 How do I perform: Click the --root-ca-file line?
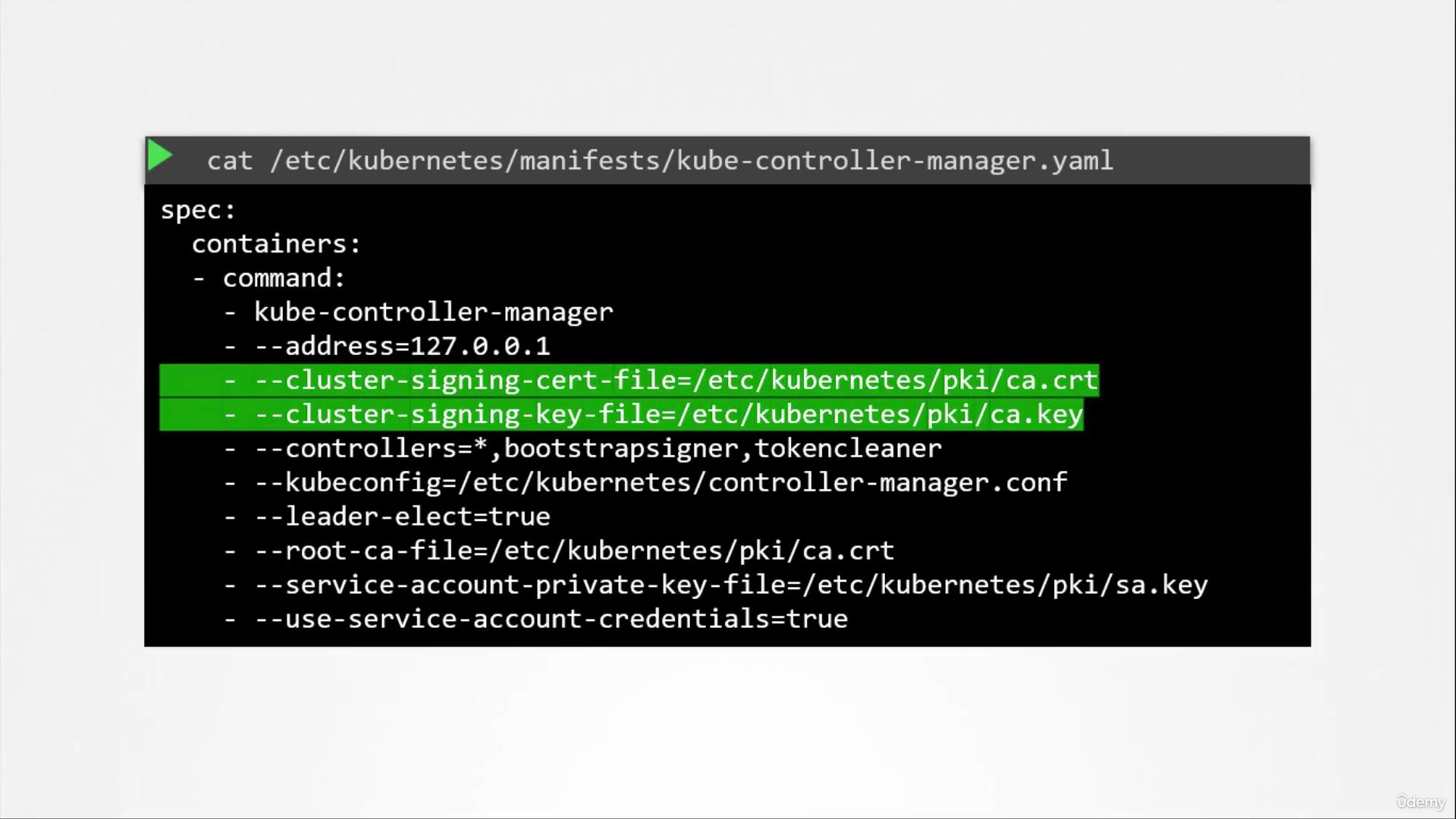click(x=560, y=551)
